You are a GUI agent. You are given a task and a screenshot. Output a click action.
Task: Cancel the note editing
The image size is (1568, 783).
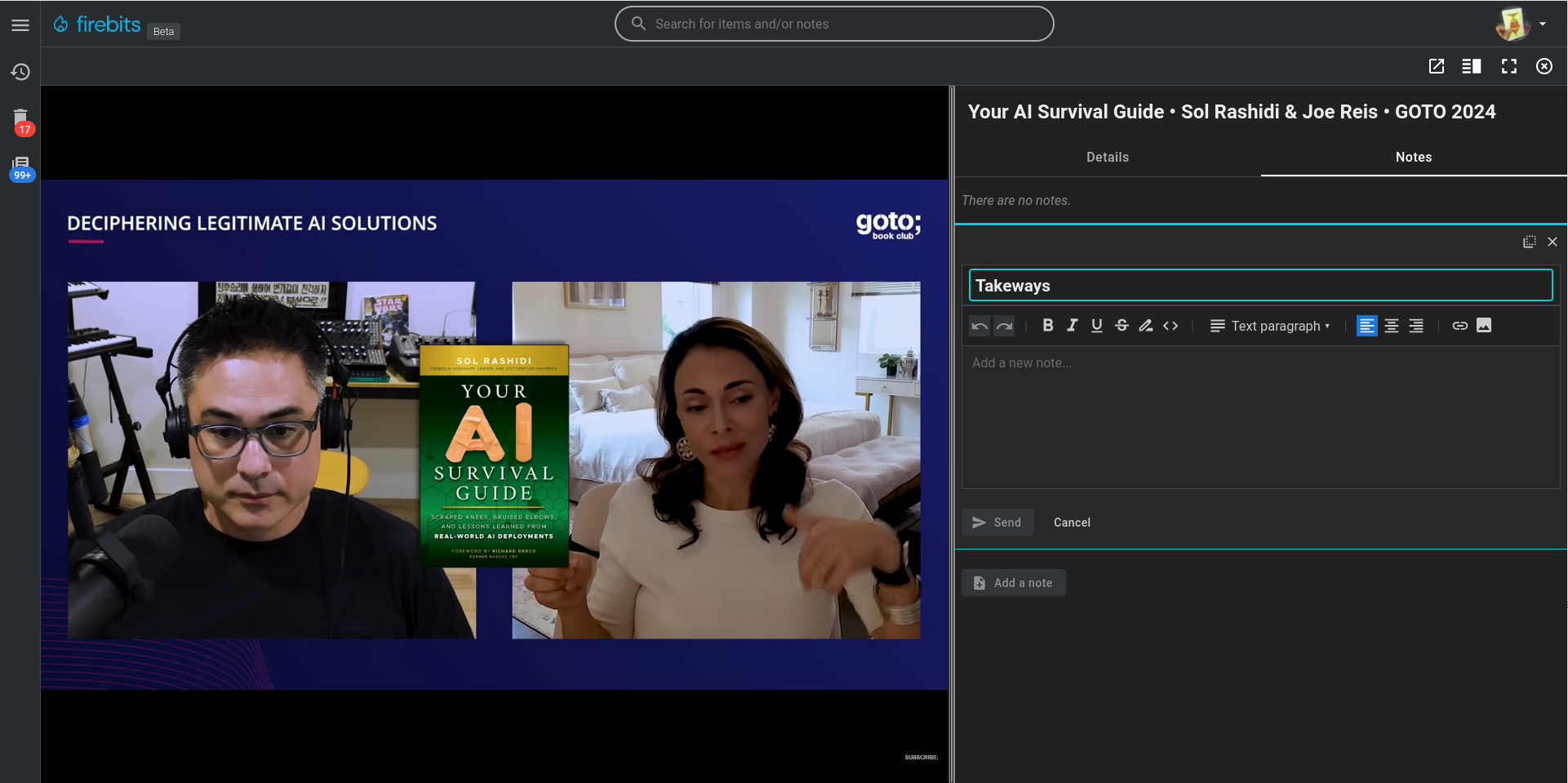click(x=1072, y=523)
